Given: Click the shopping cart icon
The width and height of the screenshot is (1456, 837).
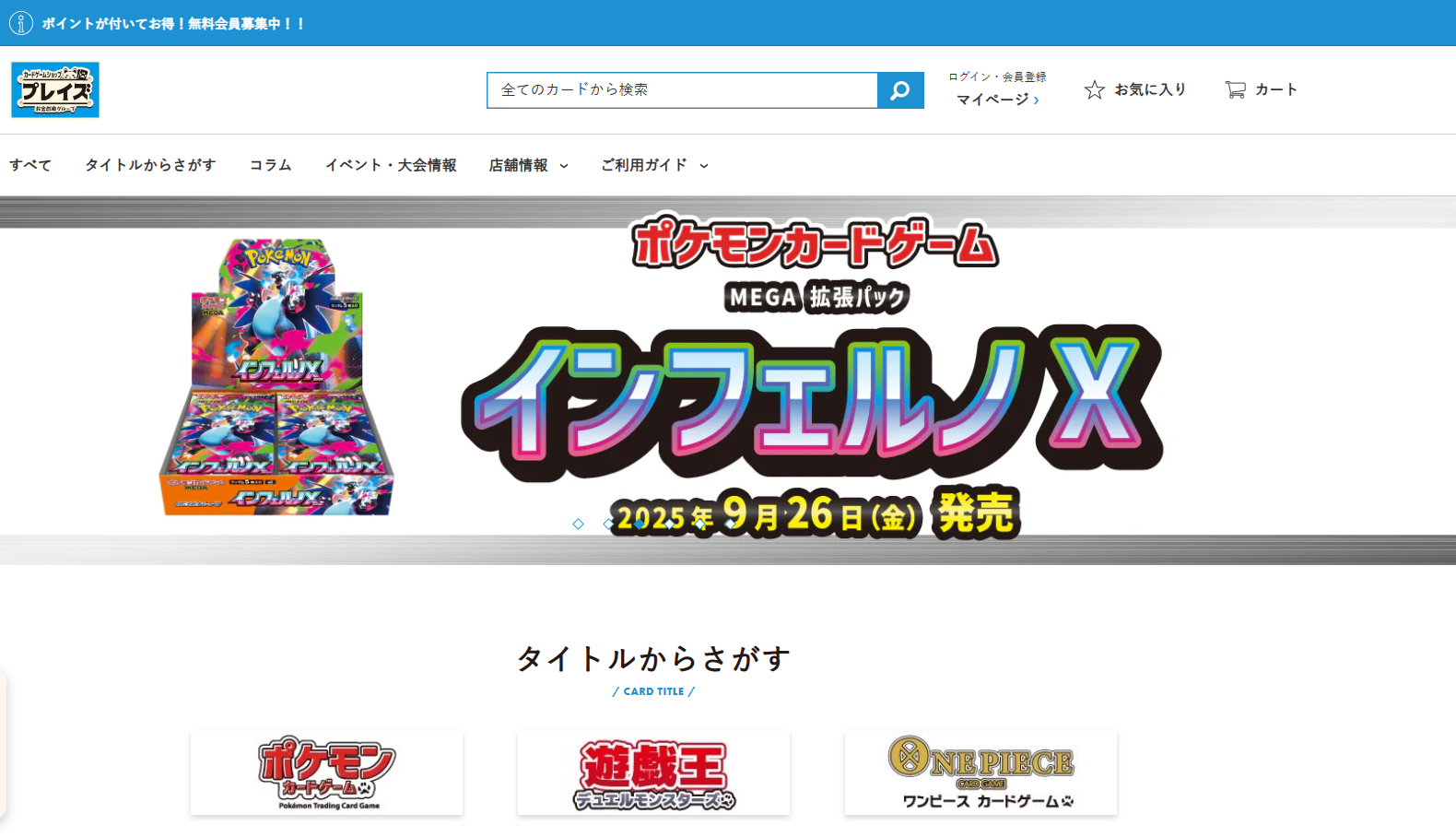Looking at the screenshot, I should pyautogui.click(x=1235, y=89).
